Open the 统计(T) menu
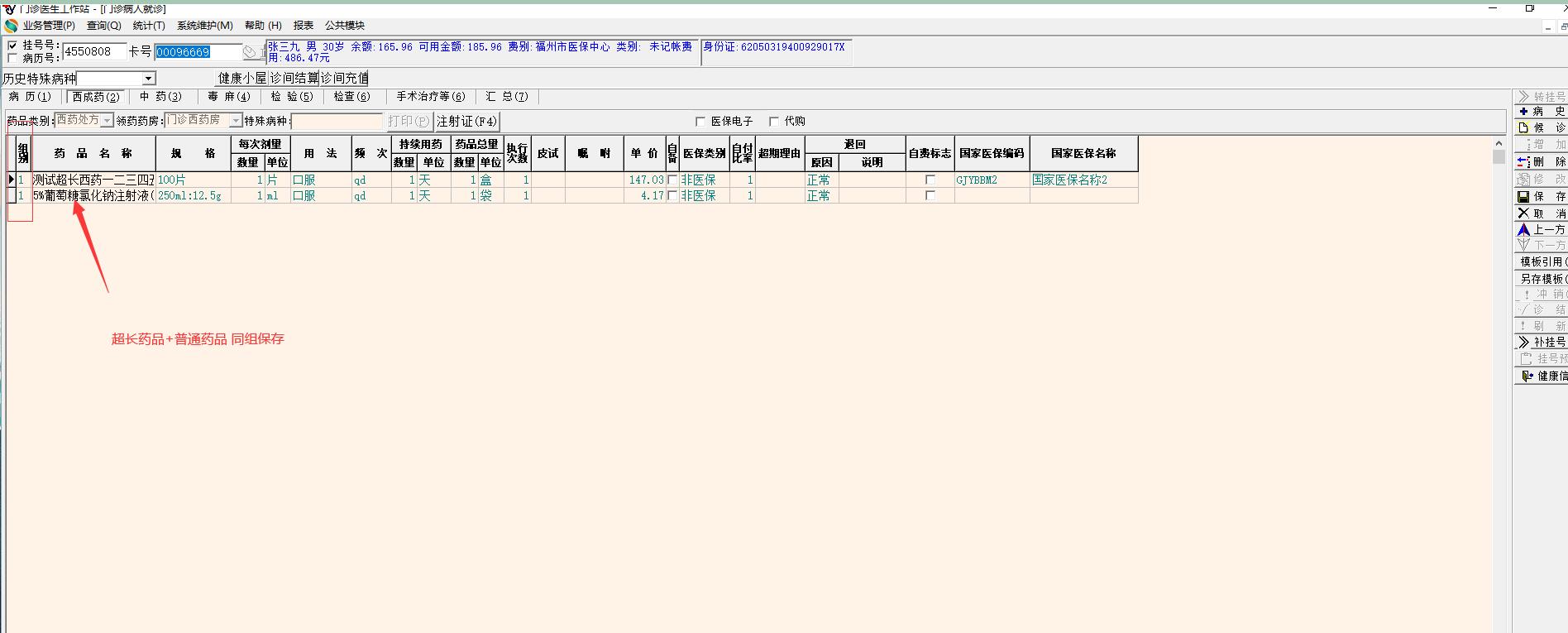 (x=149, y=26)
